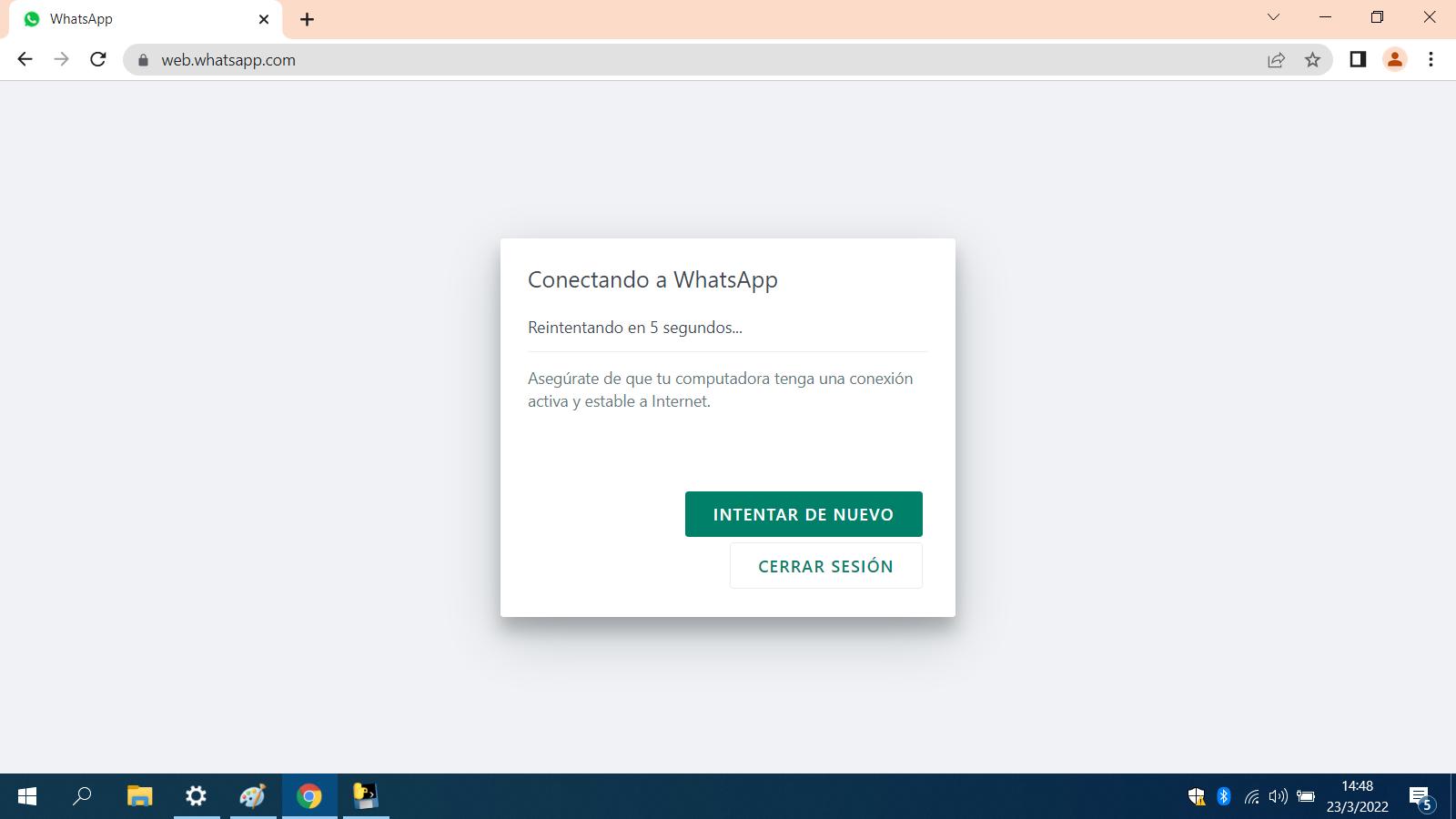Click Chrome icon in taskbar
1456x819 pixels.
tap(309, 796)
